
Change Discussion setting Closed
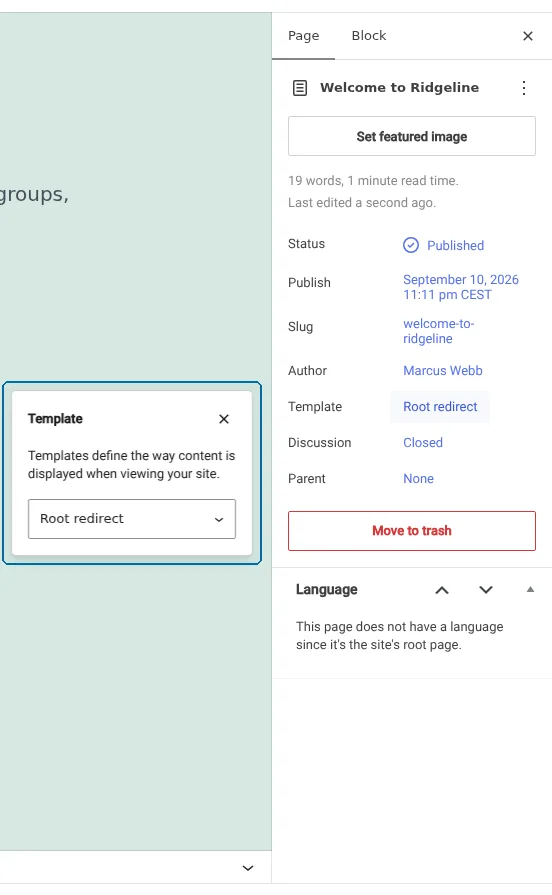click(x=423, y=443)
